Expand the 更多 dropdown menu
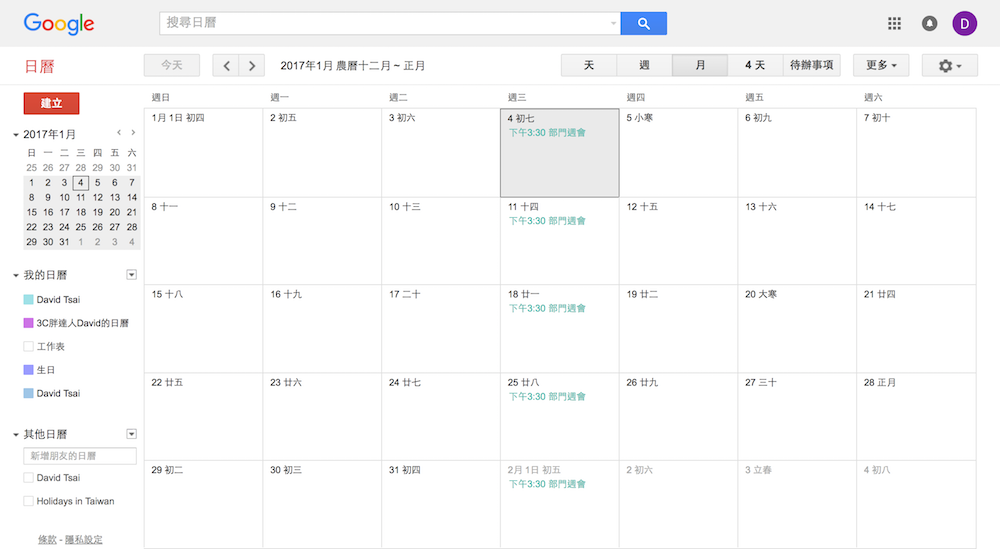Screen dimensions: 1000x549 880,66
